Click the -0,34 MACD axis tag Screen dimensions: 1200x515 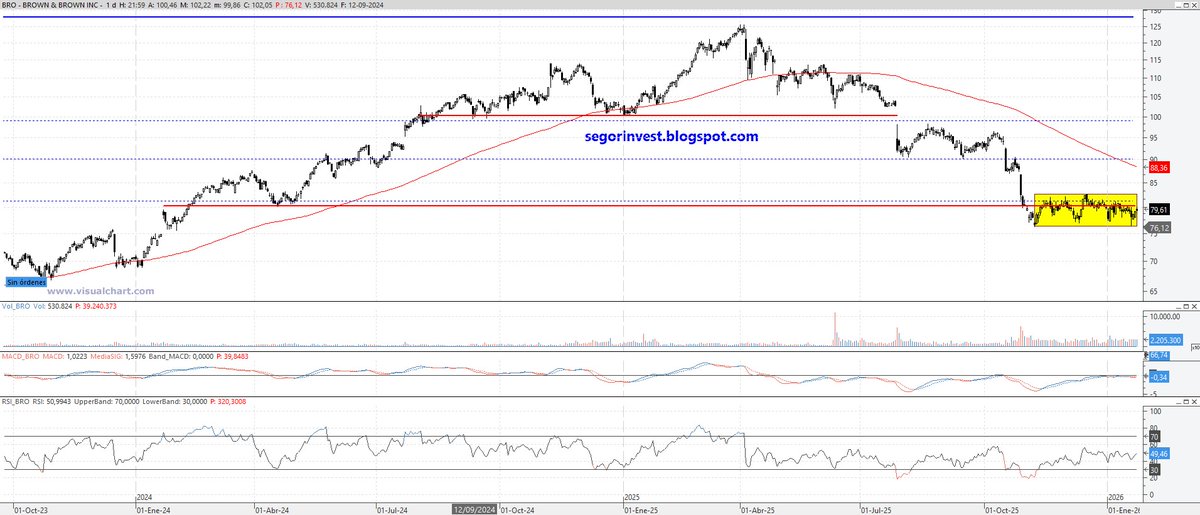click(x=1160, y=376)
